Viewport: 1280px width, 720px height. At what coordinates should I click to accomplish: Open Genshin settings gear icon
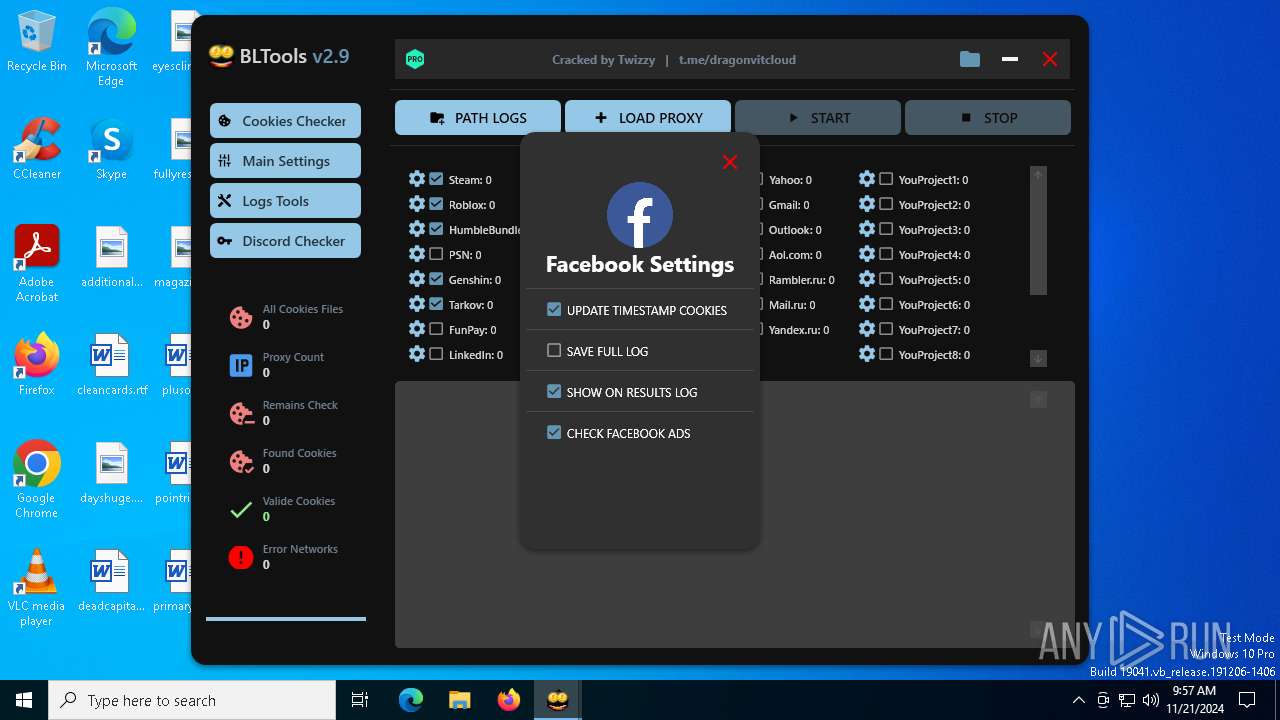click(417, 279)
